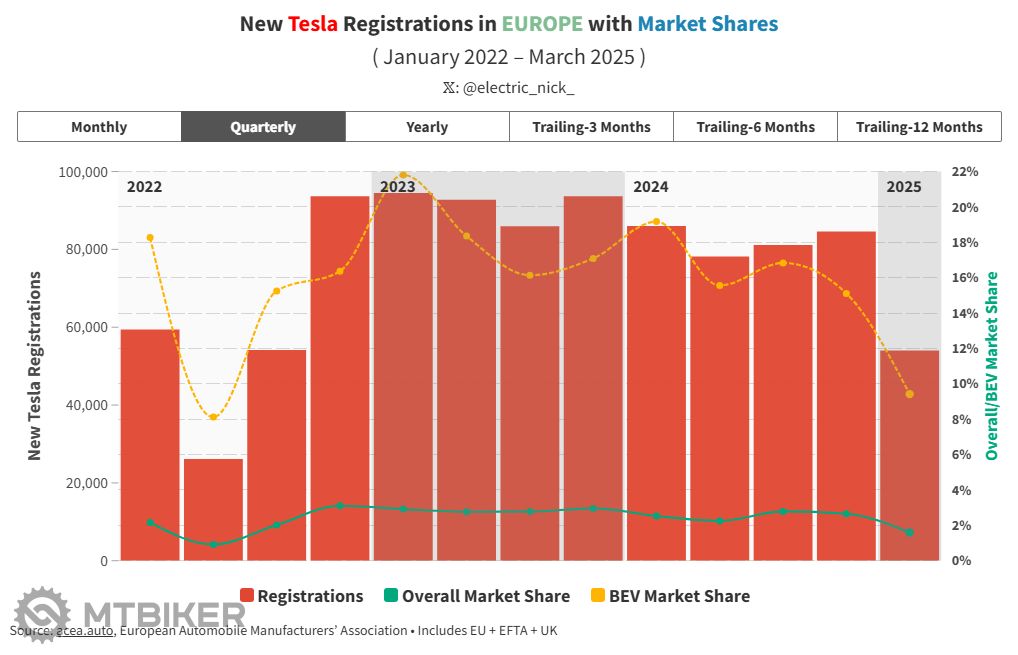Image resolution: width=1018 pixels, height=655 pixels.
Task: Click the MTBIKER gear logo icon
Action: pyautogui.click(x=42, y=614)
